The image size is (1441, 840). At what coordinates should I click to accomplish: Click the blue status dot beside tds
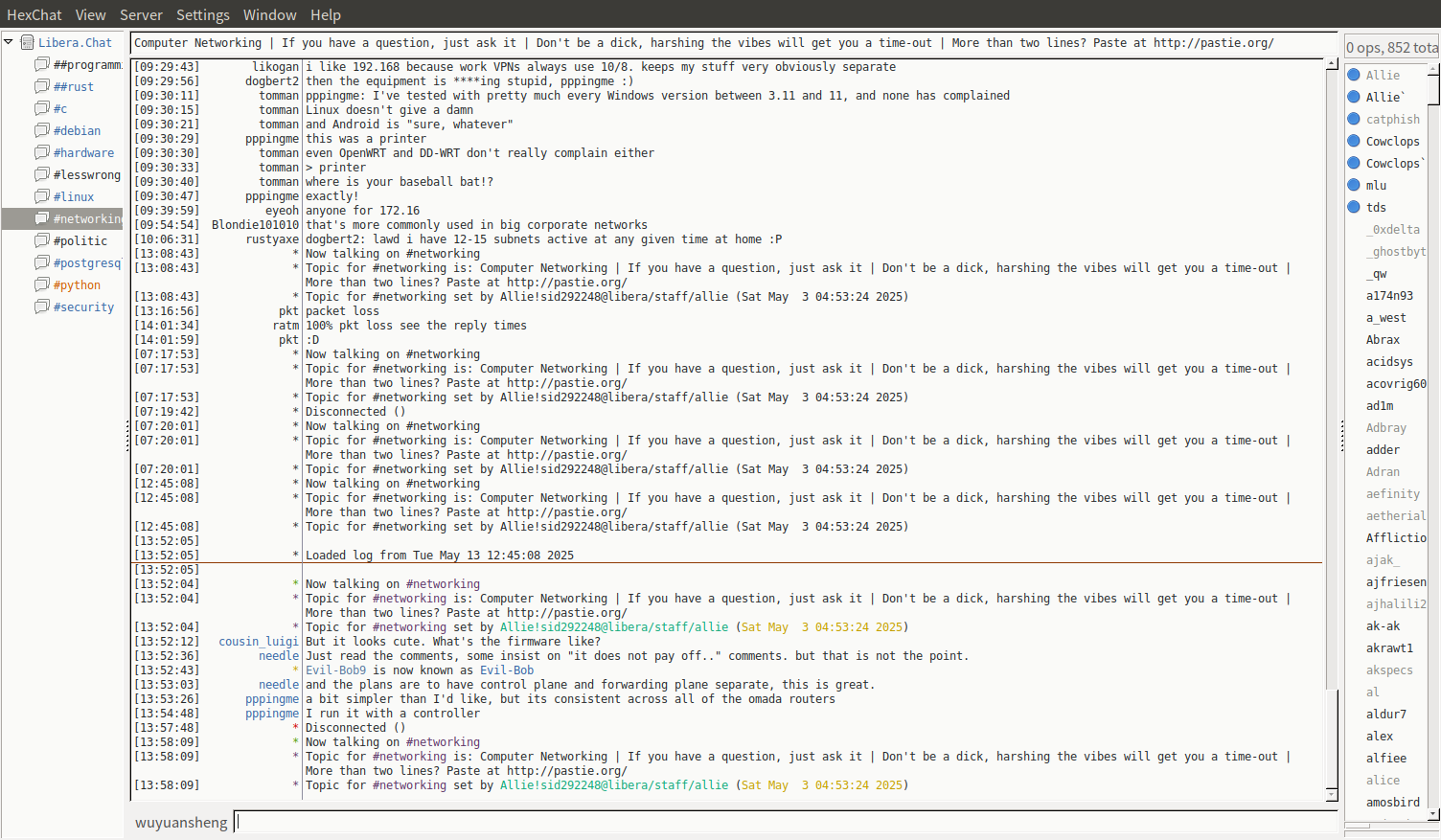click(1354, 207)
